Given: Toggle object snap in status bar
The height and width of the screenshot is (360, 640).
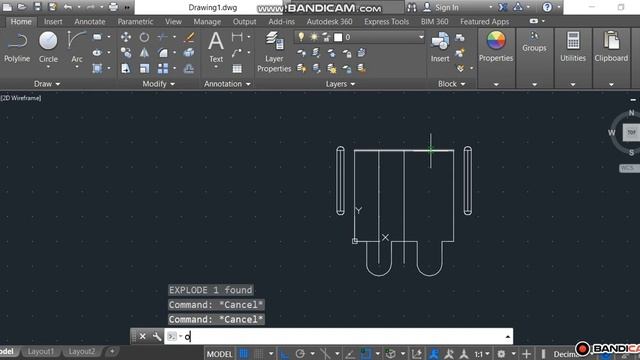Looking at the screenshot, I should tap(366, 353).
